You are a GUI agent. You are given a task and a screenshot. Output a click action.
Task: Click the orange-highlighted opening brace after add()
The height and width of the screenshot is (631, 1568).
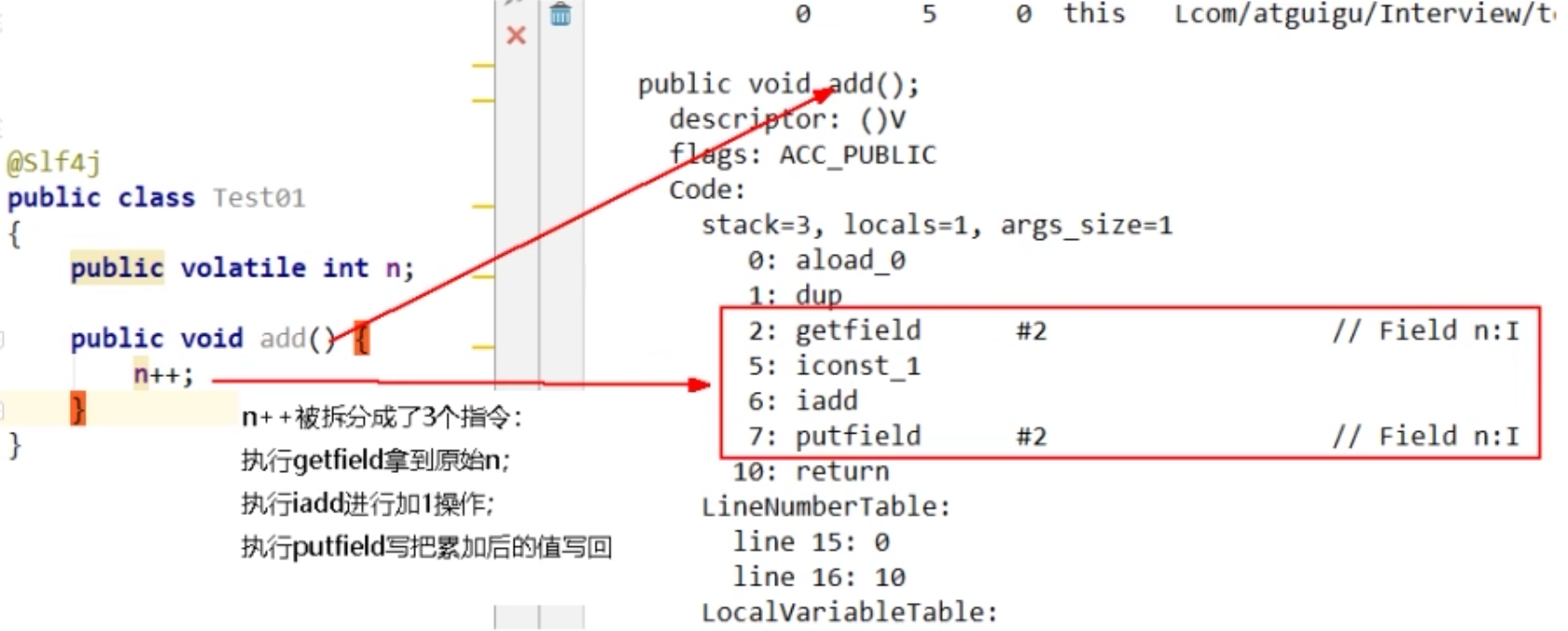coord(362,339)
